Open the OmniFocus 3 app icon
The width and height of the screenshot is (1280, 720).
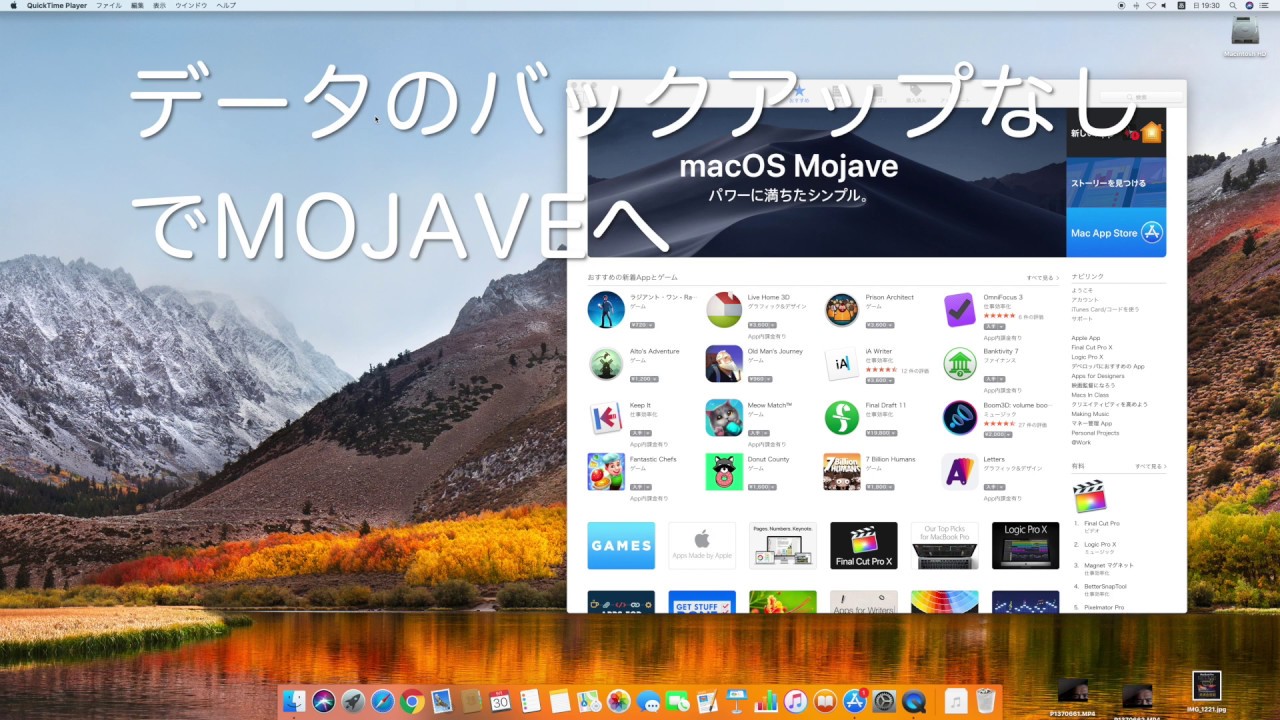coord(960,310)
